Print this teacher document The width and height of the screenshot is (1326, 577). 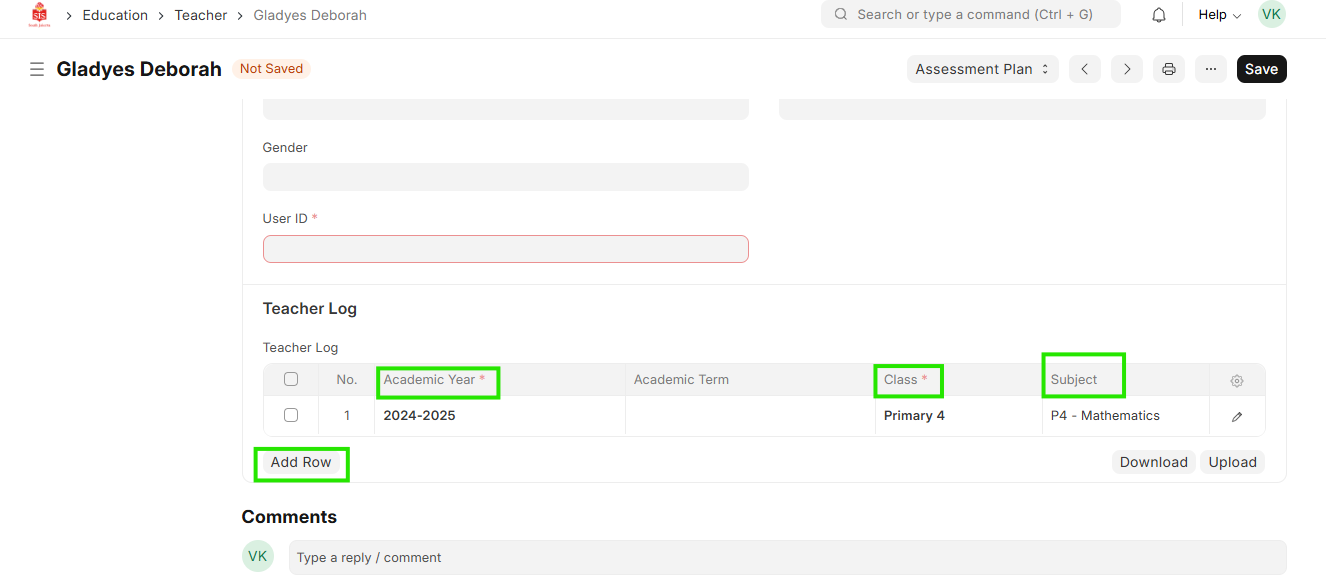1168,69
